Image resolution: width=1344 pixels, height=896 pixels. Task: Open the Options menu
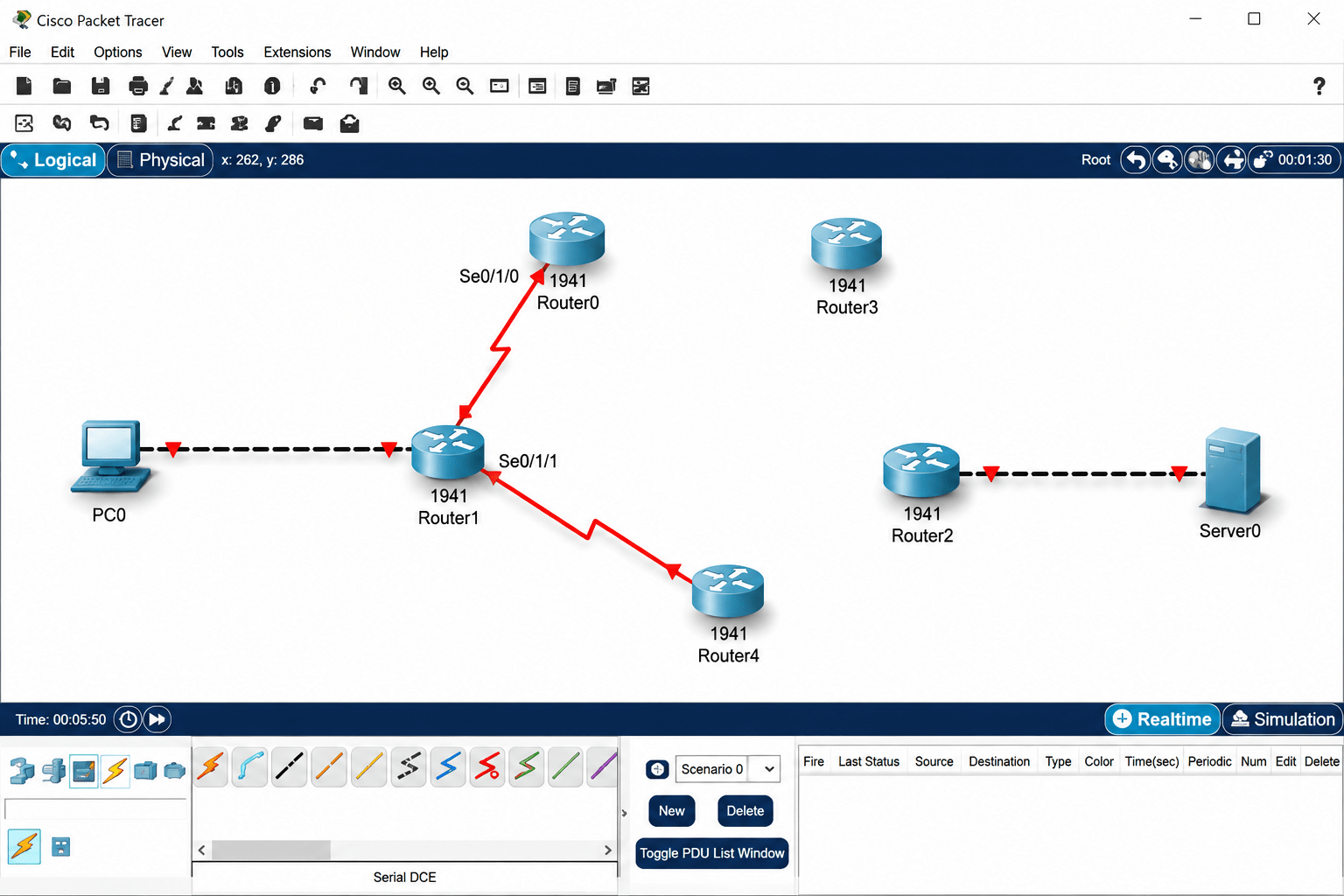coord(118,52)
